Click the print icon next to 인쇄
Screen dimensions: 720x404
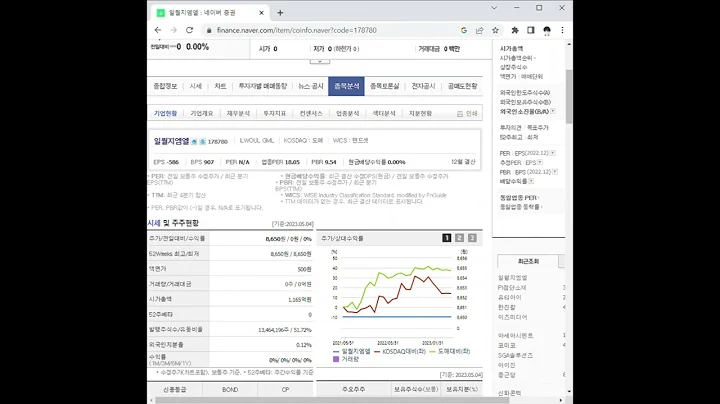click(x=460, y=114)
